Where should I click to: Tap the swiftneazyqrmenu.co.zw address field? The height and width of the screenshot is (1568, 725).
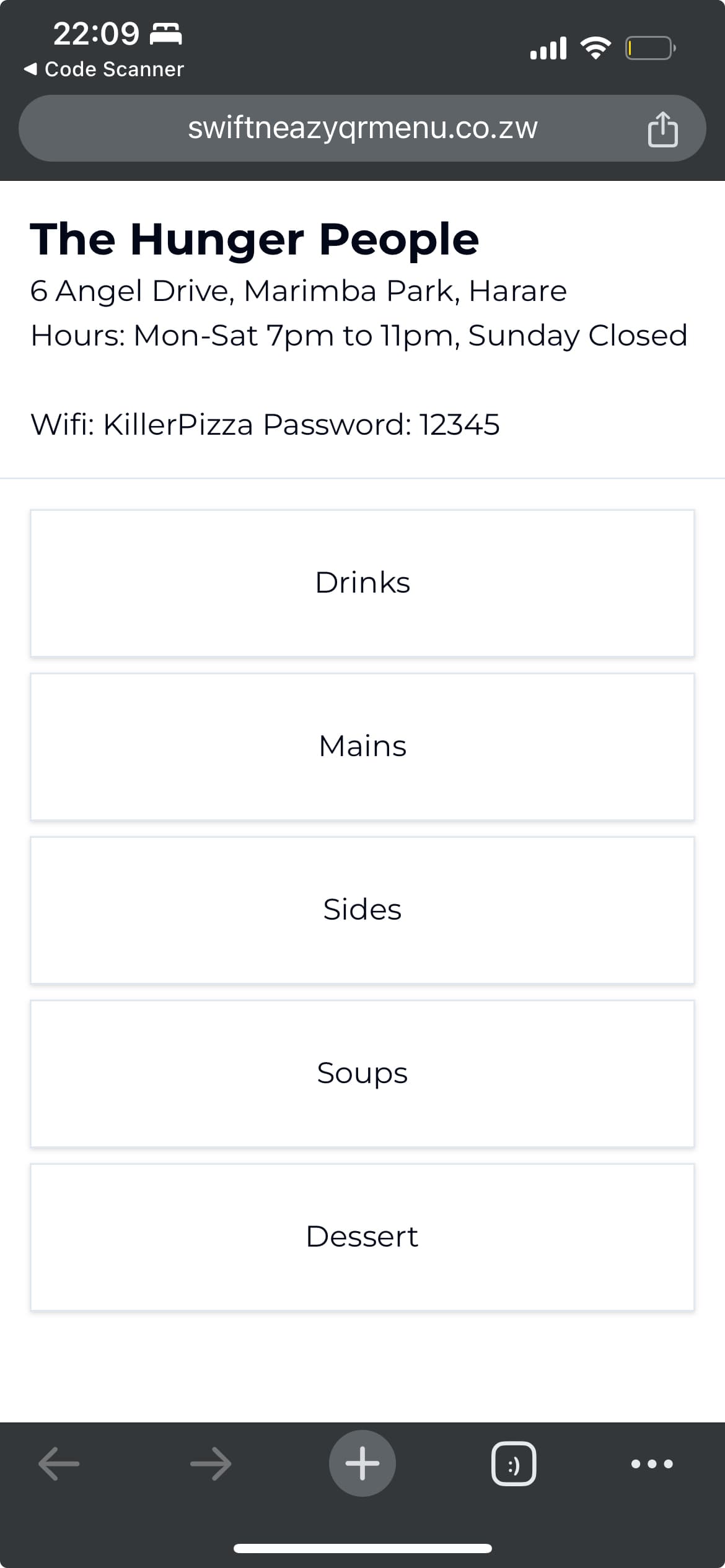[362, 128]
